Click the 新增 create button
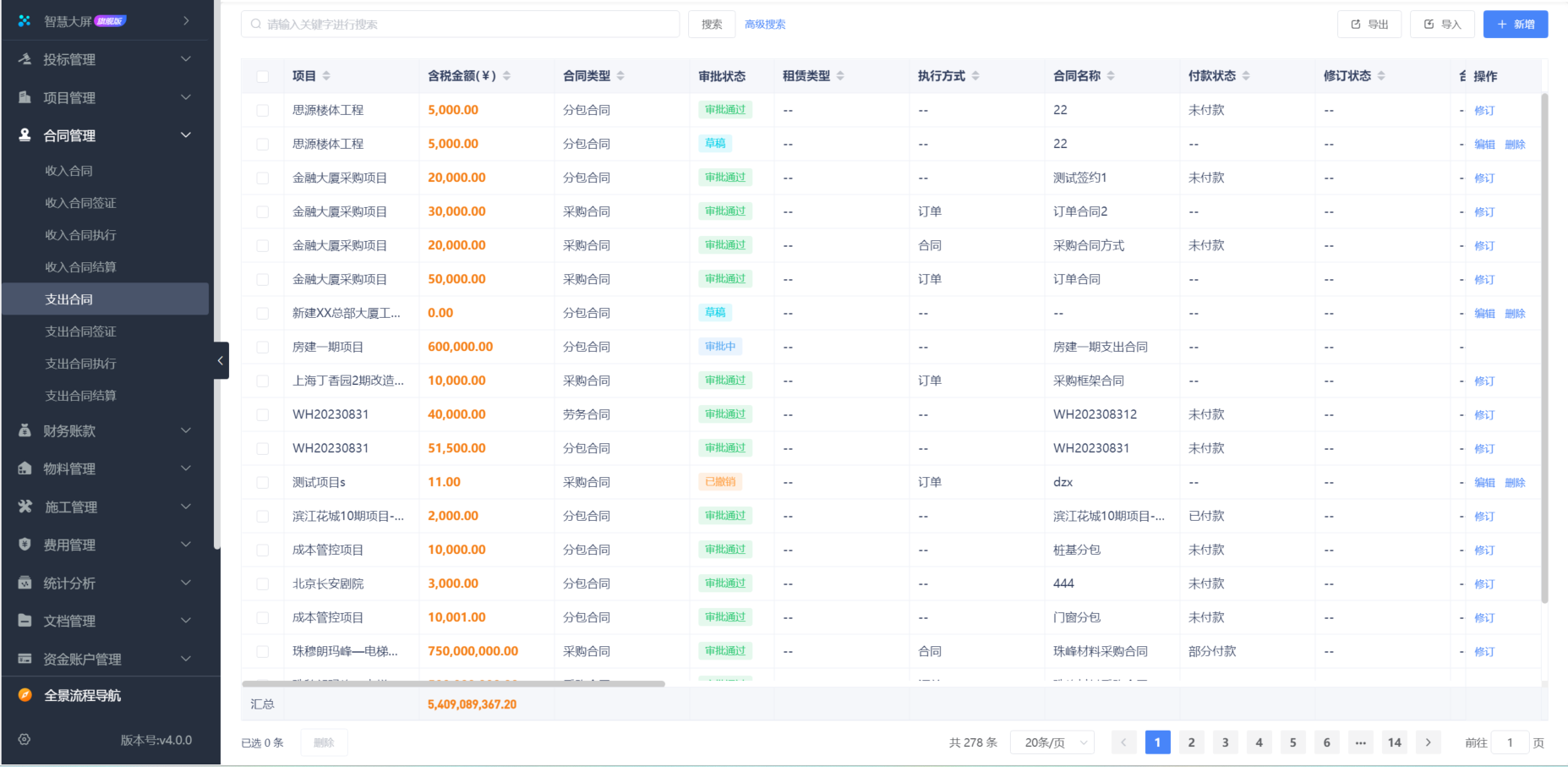The image size is (1568, 767). [x=1515, y=24]
